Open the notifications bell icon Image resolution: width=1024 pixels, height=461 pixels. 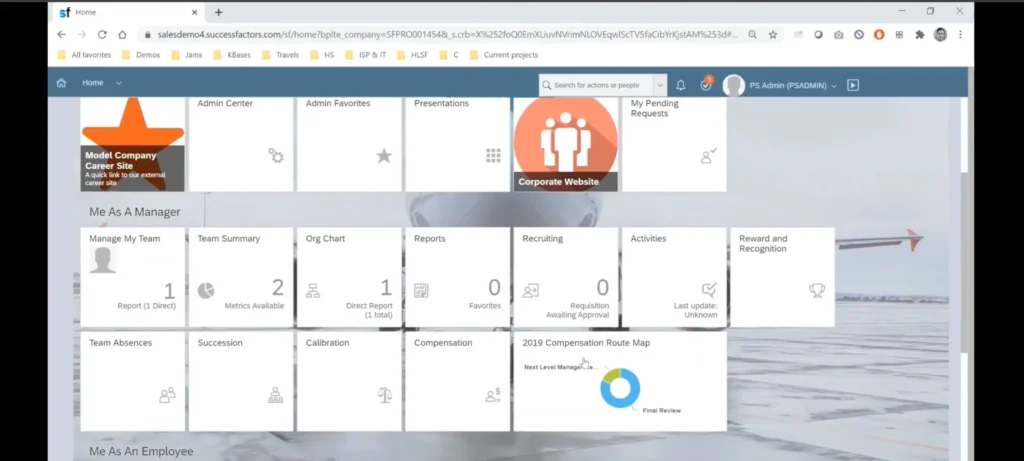click(680, 85)
